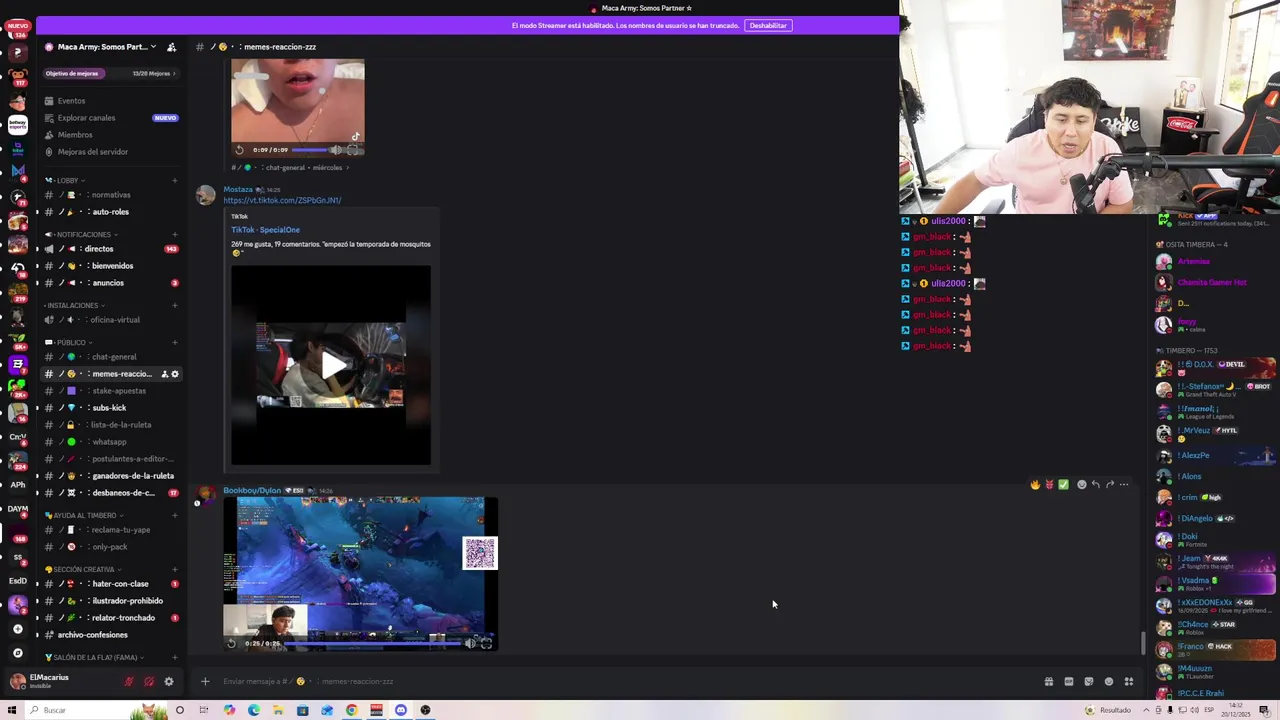
Task: Open the gift icon in message bar
Action: coord(1049,681)
